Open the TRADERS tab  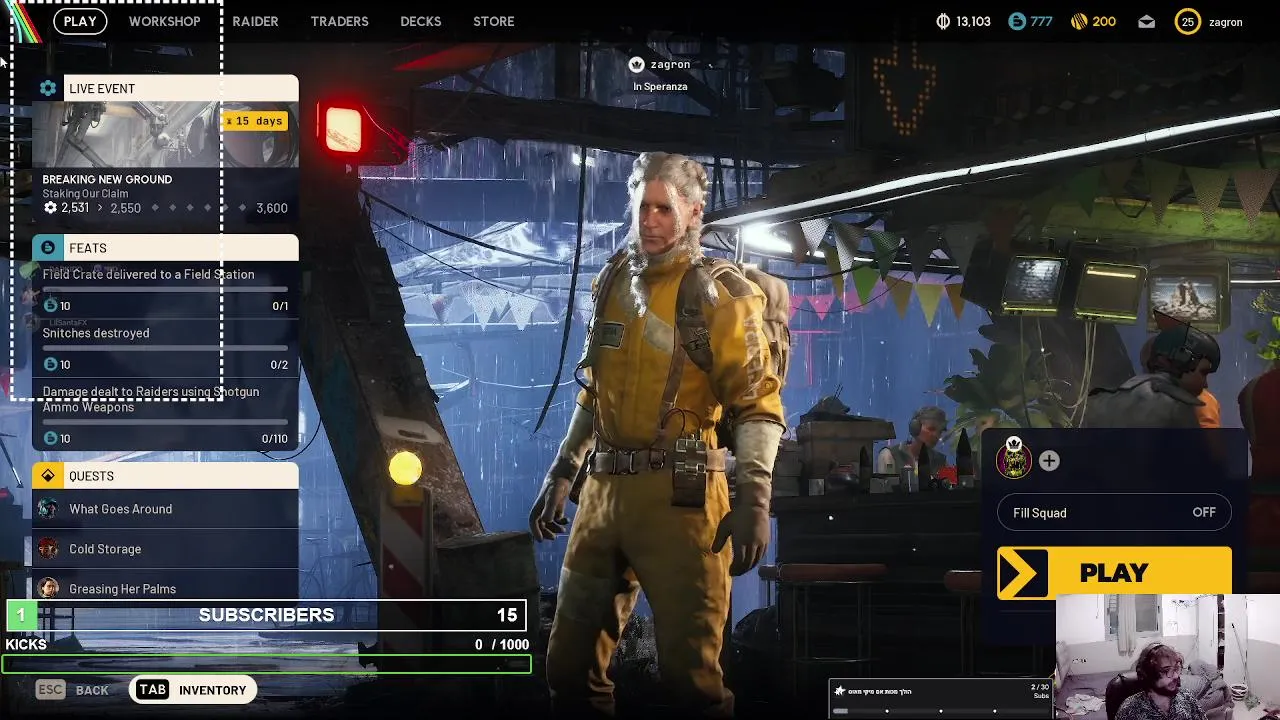pos(339,21)
